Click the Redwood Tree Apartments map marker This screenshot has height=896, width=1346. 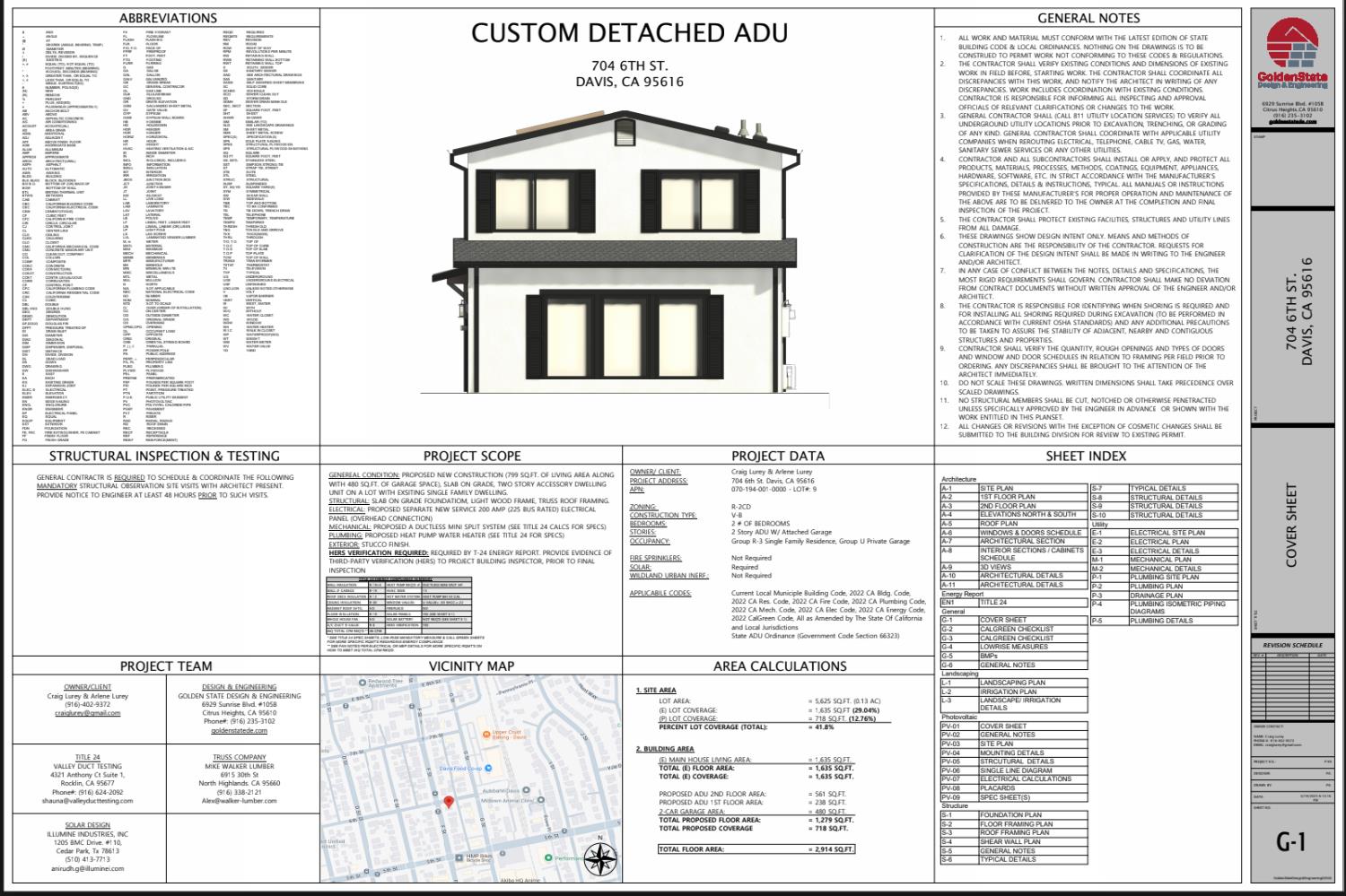[x=363, y=683]
